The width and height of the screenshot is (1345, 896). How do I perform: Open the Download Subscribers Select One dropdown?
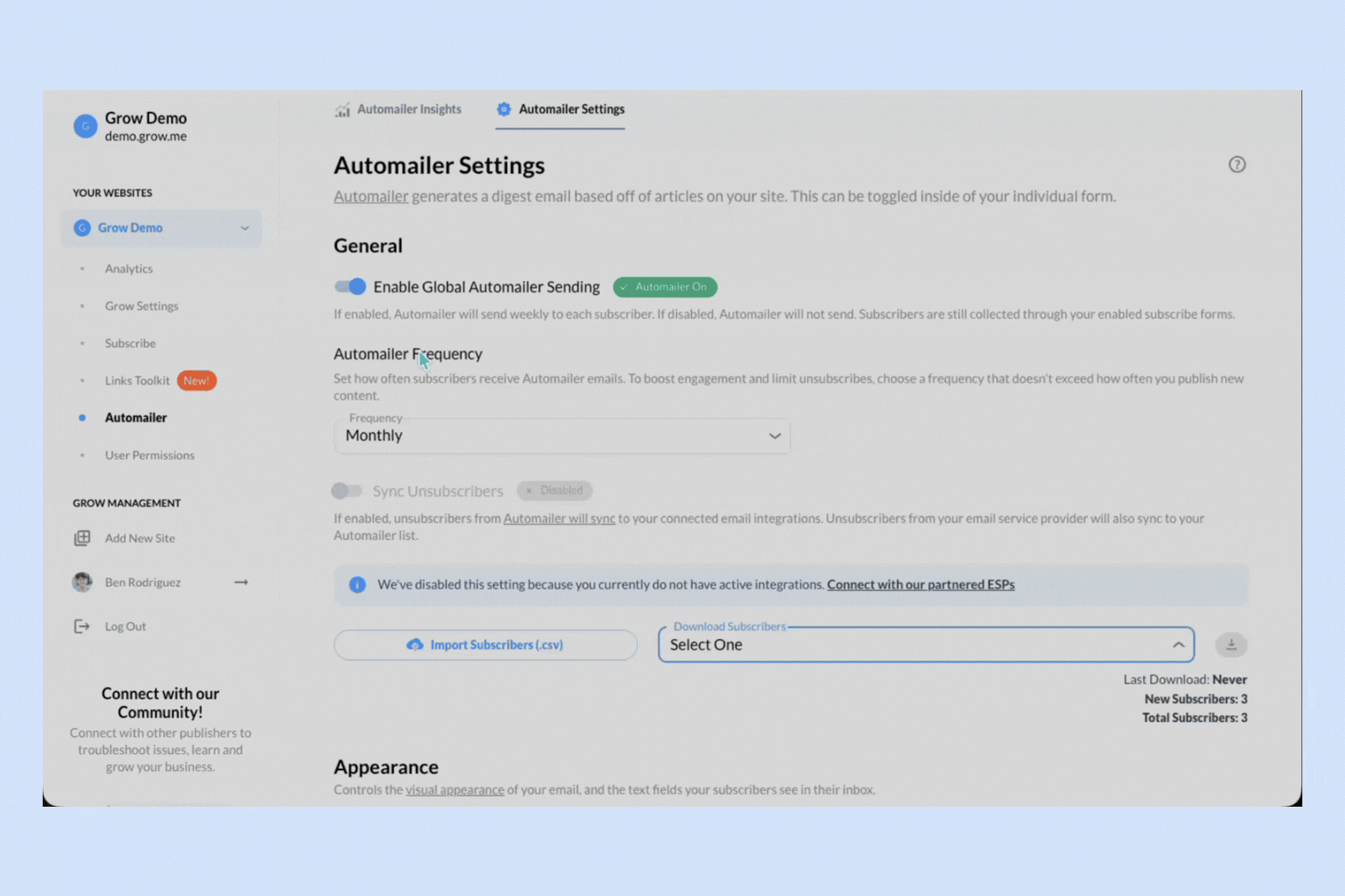pos(925,645)
